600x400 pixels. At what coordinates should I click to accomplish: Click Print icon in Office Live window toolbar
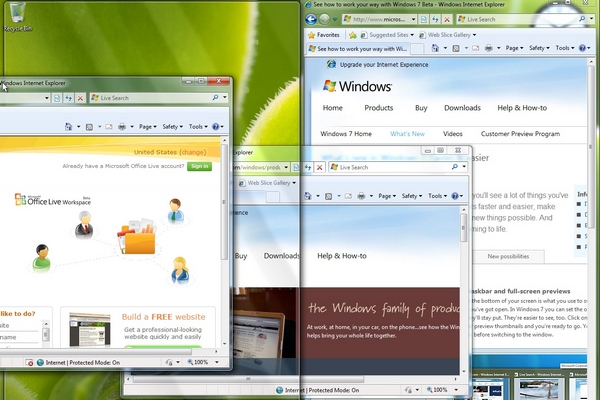pos(122,127)
